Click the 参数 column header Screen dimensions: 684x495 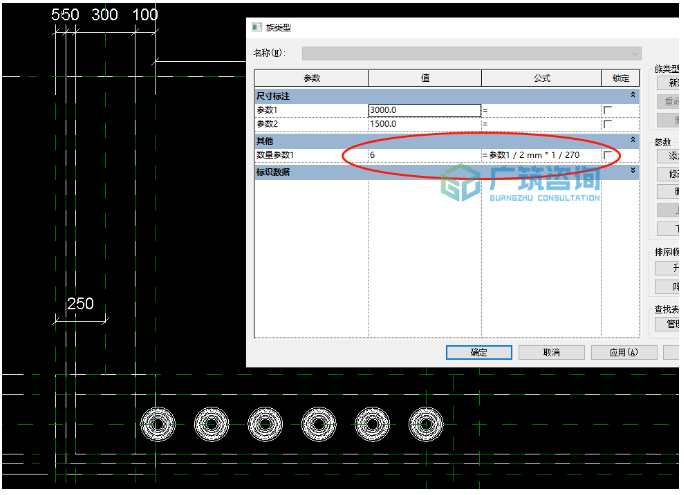(311, 78)
